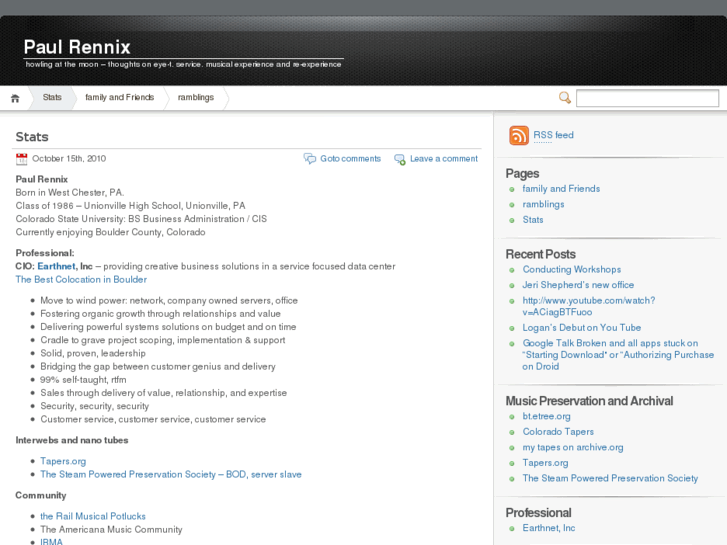Viewport: 727px width, 545px height.
Task: Open the youtube.com/watch recent post link
Action: 589,306
